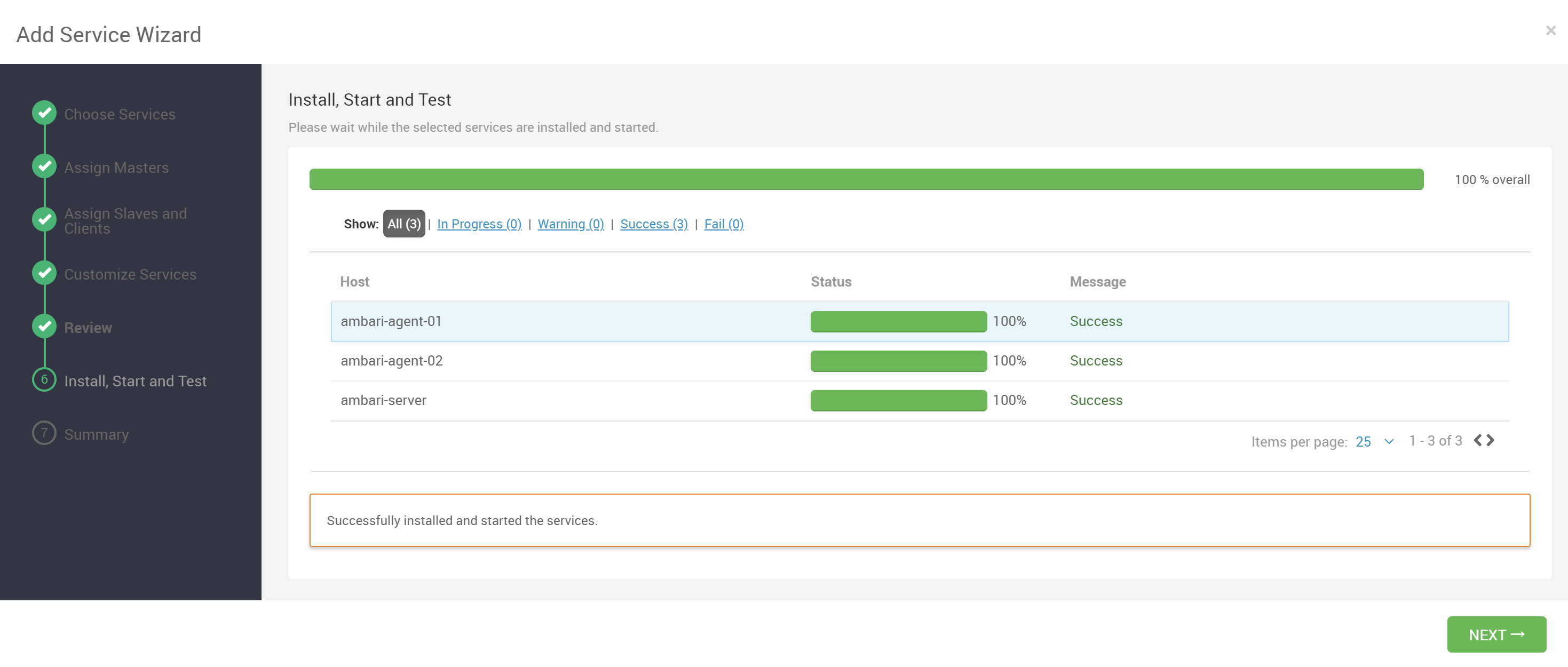Filter hosts by Success (3)
Image resolution: width=1568 pixels, height=667 pixels.
(654, 224)
